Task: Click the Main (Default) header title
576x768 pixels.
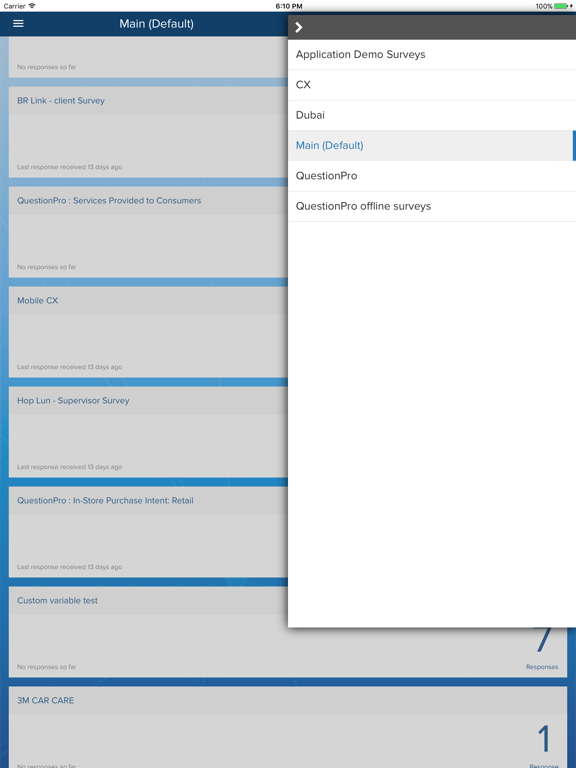Action: (x=156, y=24)
